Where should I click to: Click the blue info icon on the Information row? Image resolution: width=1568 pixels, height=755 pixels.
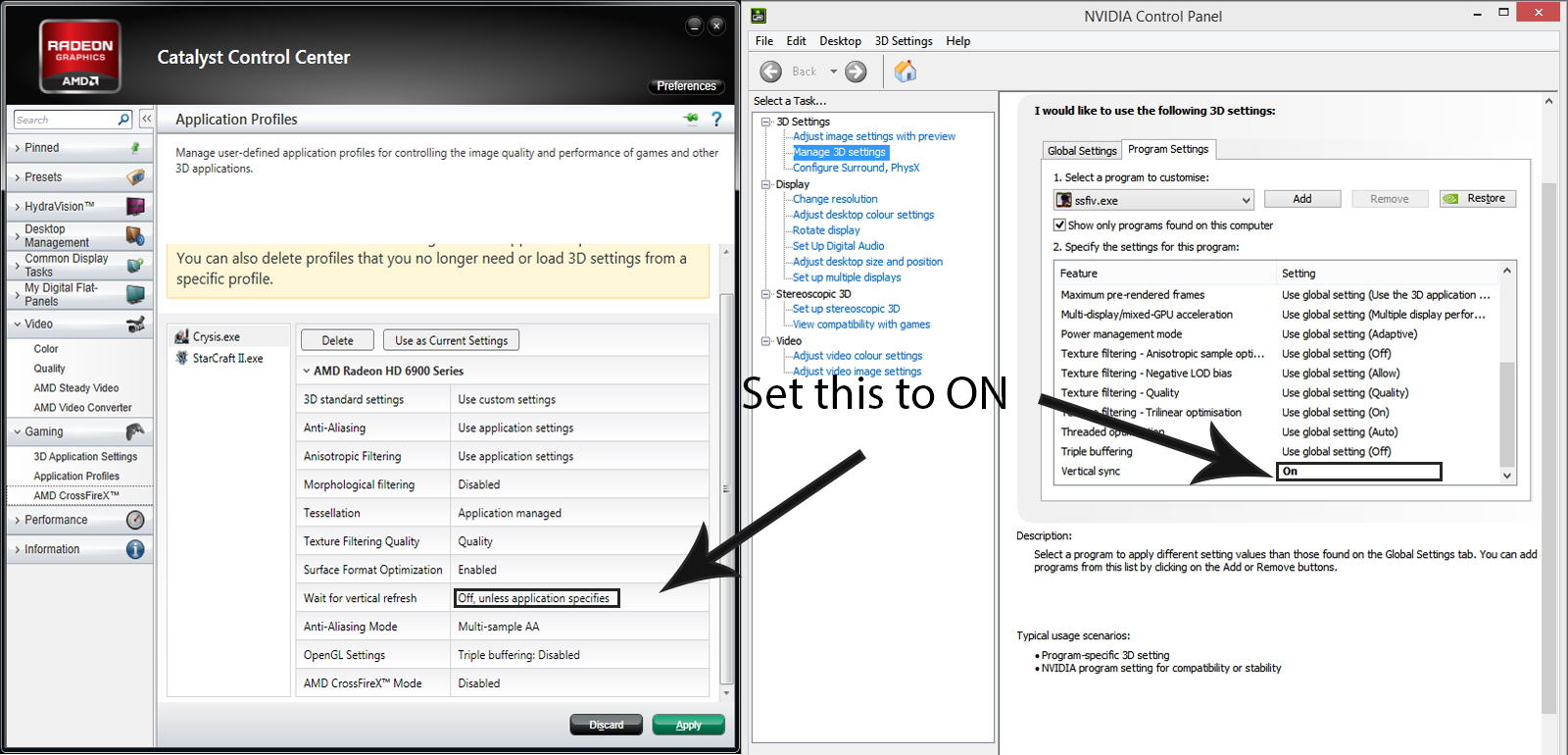(135, 549)
